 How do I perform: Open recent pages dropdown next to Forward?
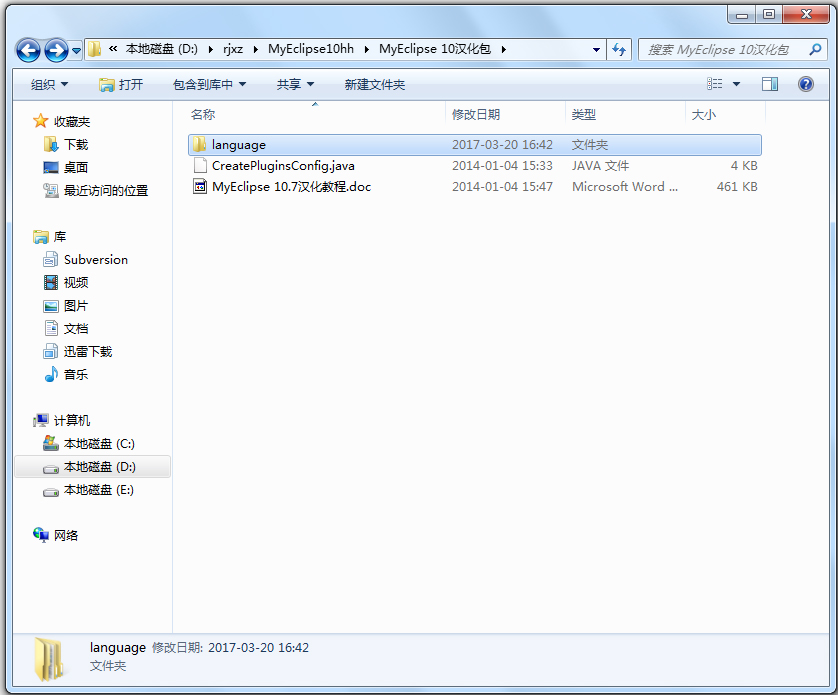76,51
